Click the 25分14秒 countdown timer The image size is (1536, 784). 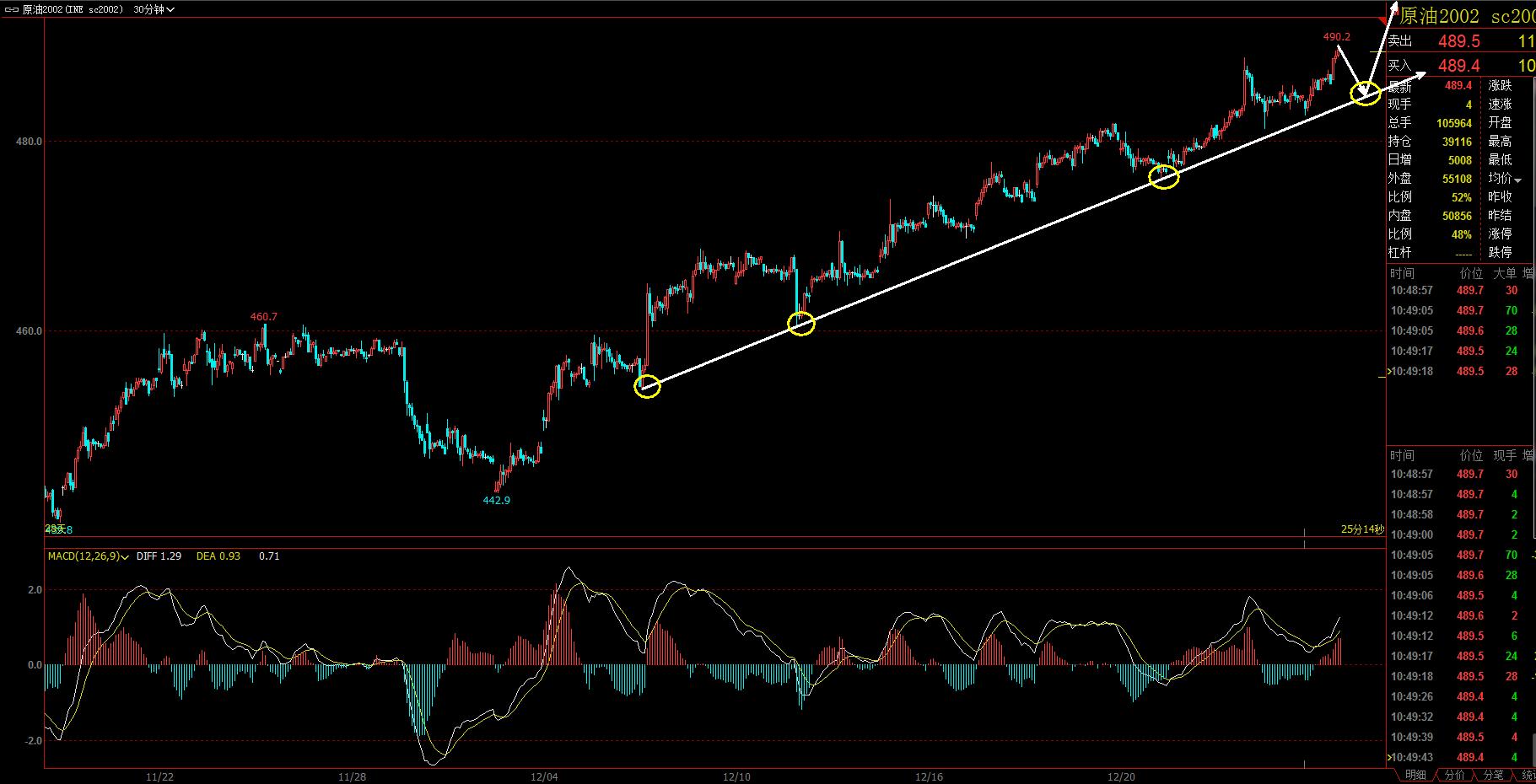[x=1362, y=529]
